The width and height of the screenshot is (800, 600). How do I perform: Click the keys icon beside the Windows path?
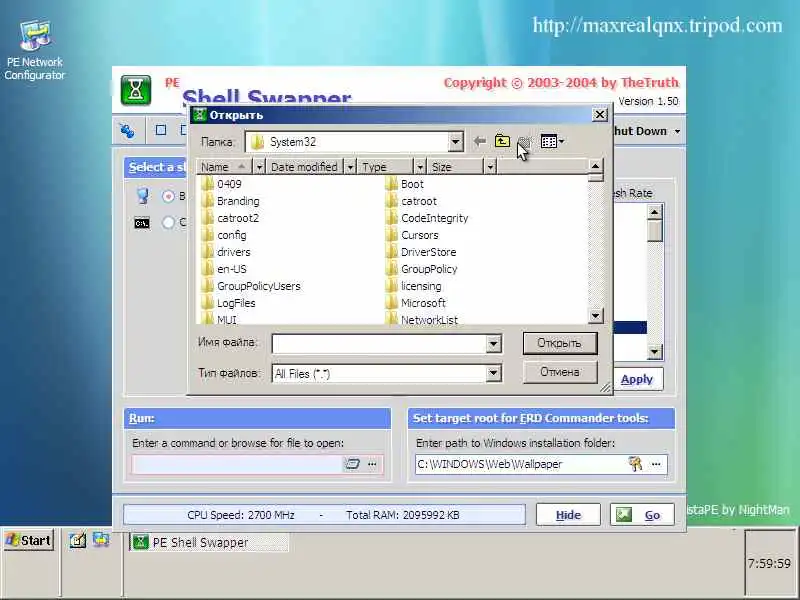tap(635, 464)
